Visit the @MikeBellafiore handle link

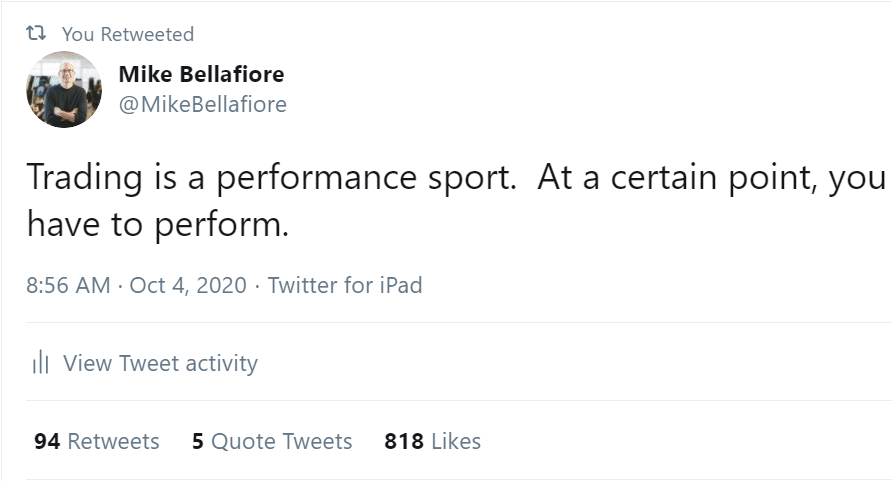click(203, 104)
